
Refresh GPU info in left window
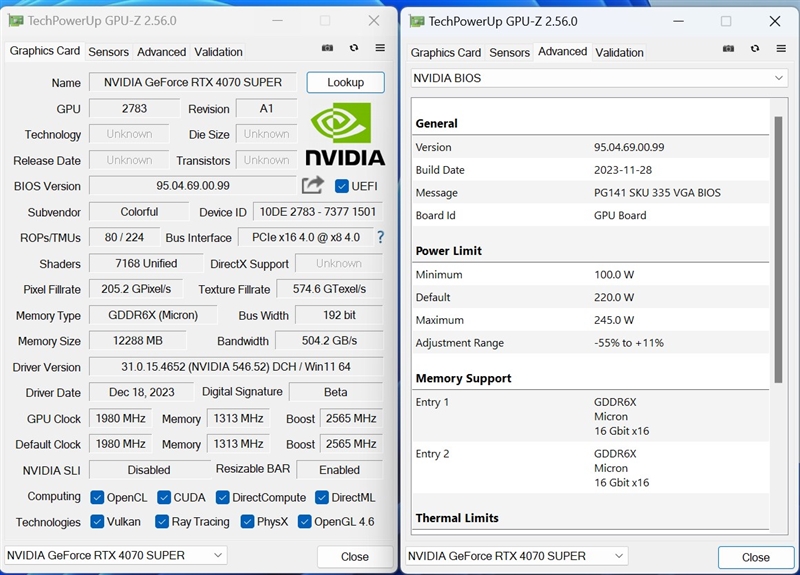[354, 48]
